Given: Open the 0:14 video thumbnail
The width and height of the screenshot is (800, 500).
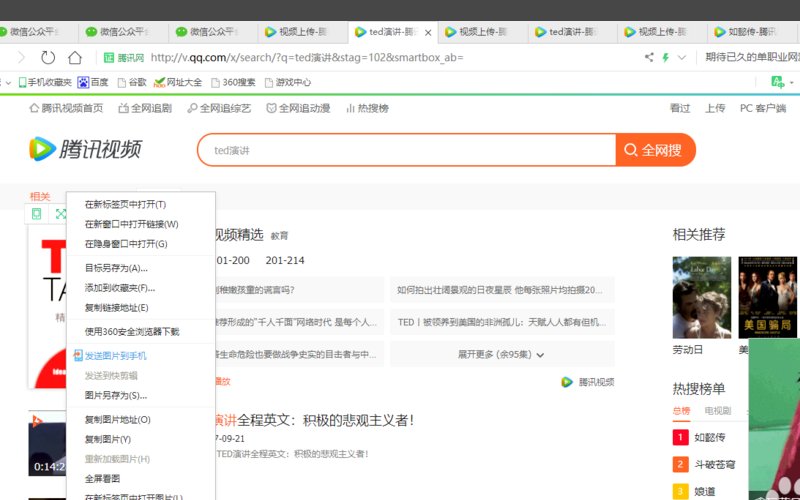Looking at the screenshot, I should coord(47,443).
